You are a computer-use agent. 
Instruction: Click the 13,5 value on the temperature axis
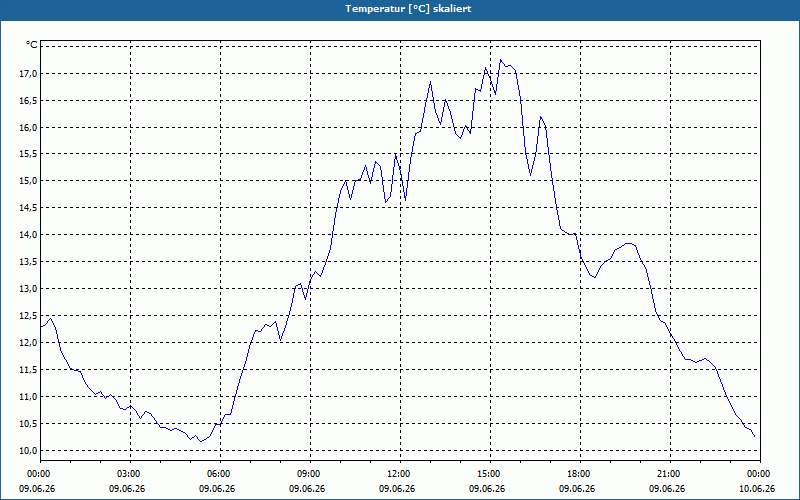coord(29,262)
